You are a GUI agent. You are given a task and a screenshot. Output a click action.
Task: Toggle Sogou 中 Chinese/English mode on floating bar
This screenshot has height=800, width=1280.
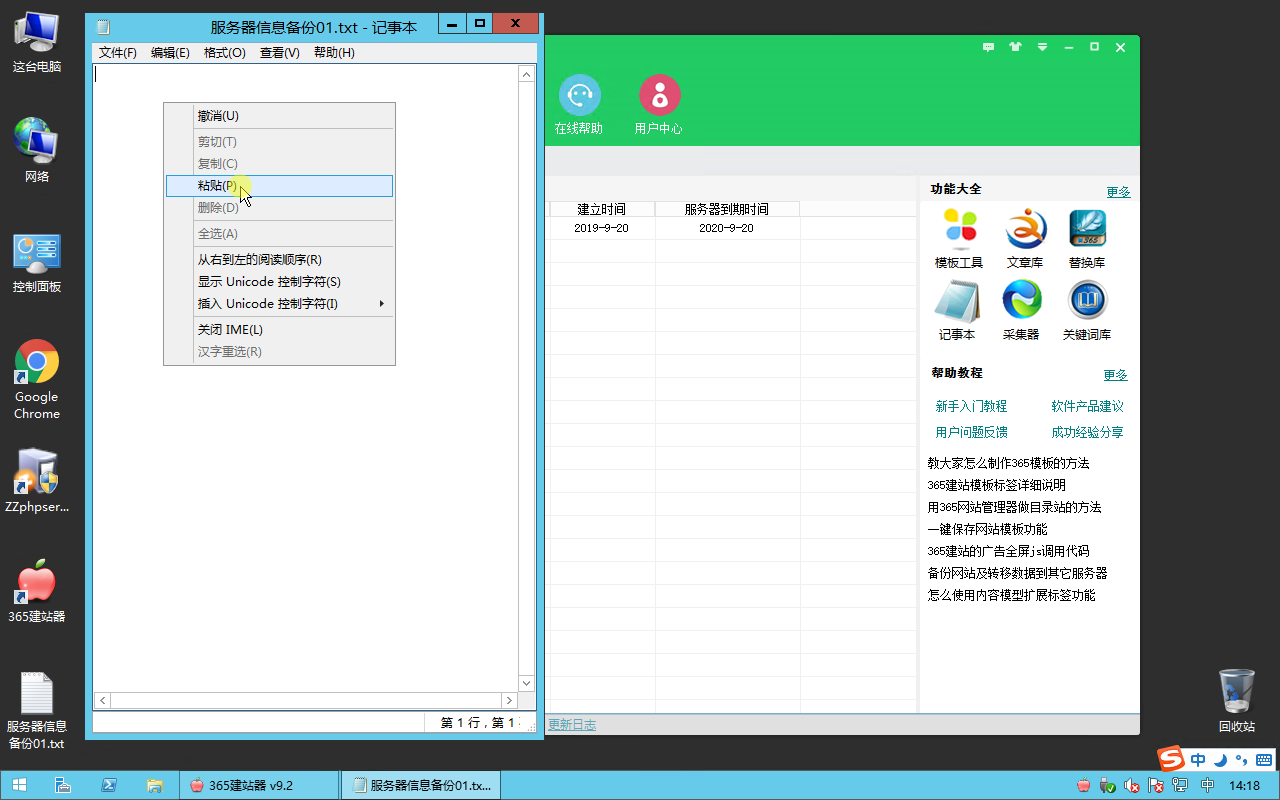[1198, 760]
